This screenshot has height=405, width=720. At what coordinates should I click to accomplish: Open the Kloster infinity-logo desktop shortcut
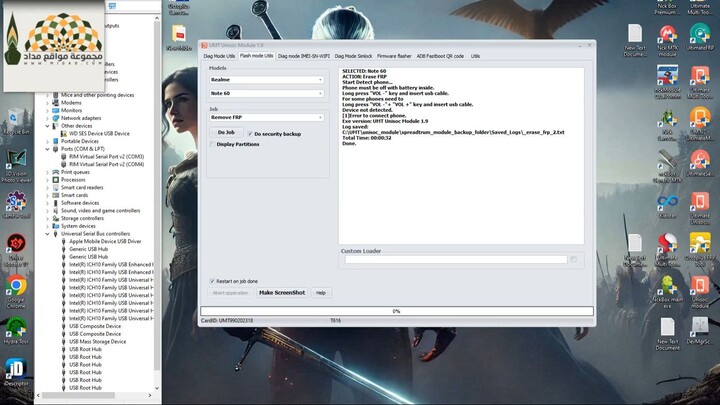pos(667,207)
